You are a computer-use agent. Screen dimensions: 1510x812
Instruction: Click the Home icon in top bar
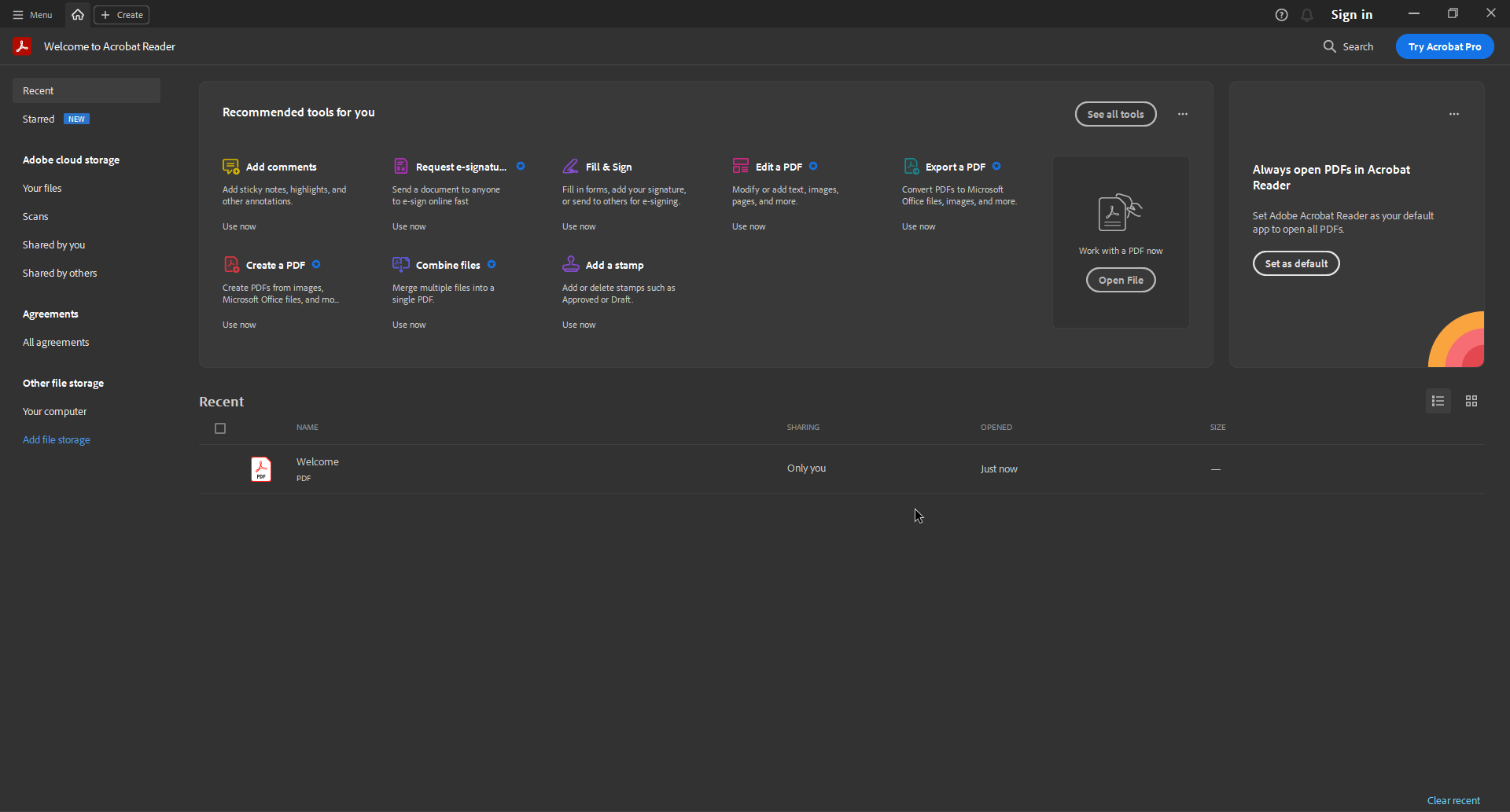click(78, 15)
